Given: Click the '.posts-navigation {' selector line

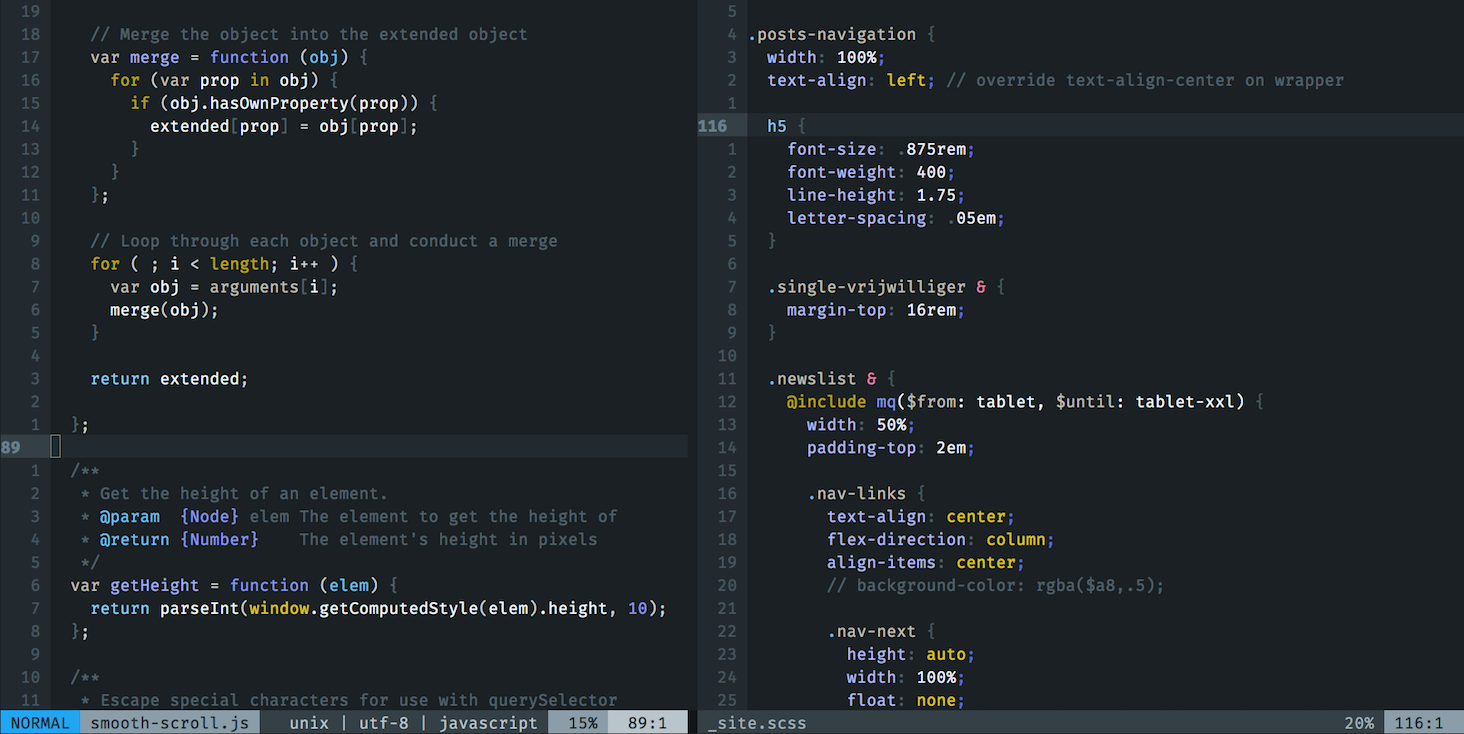Looking at the screenshot, I should 842,34.
